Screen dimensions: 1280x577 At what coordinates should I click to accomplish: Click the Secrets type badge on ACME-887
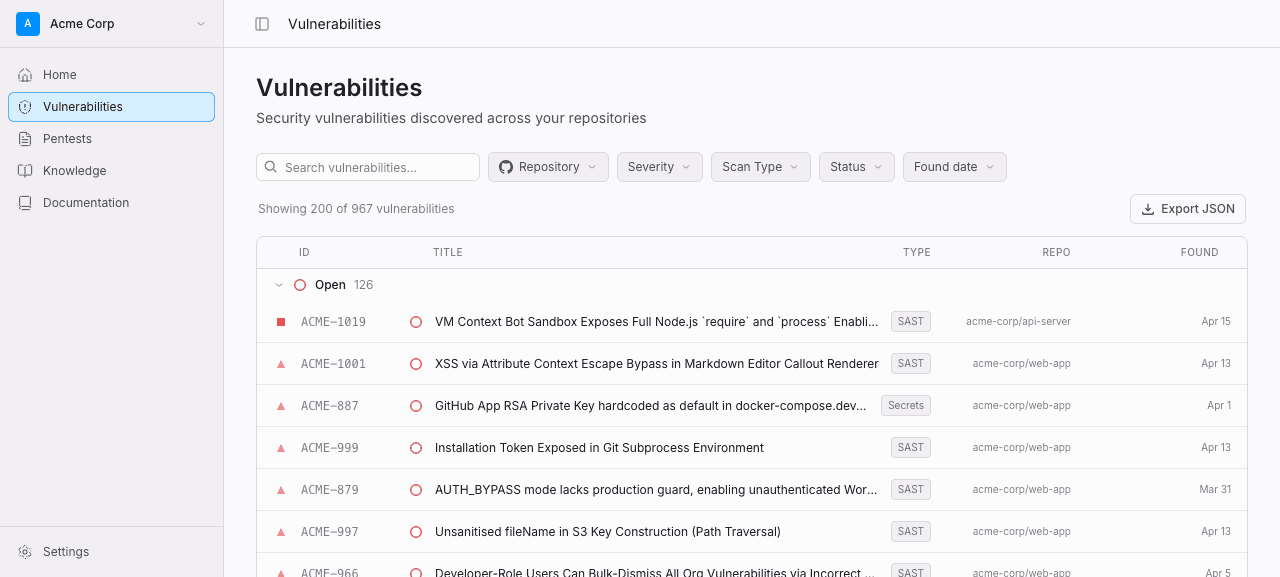pyautogui.click(x=906, y=406)
